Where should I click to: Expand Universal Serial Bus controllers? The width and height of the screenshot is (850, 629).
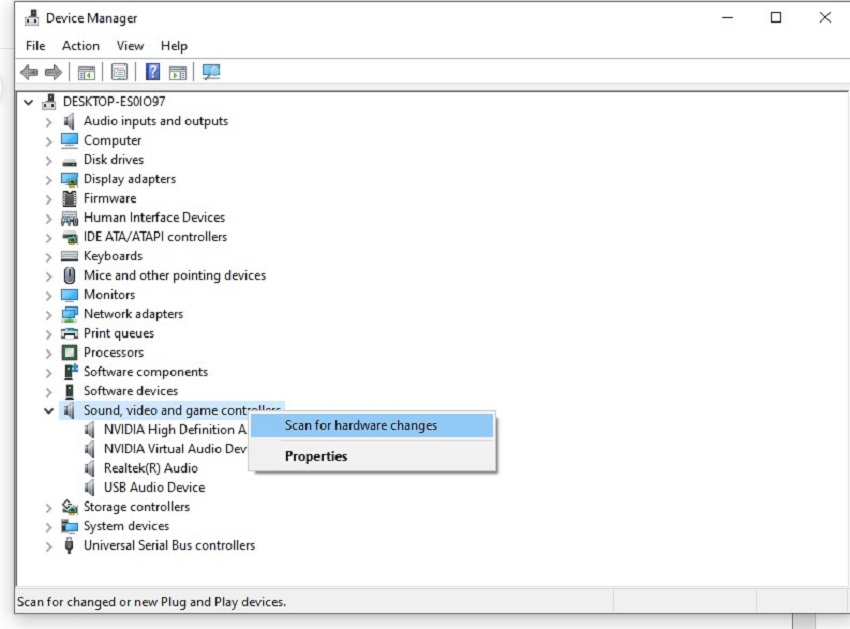pyautogui.click(x=48, y=546)
